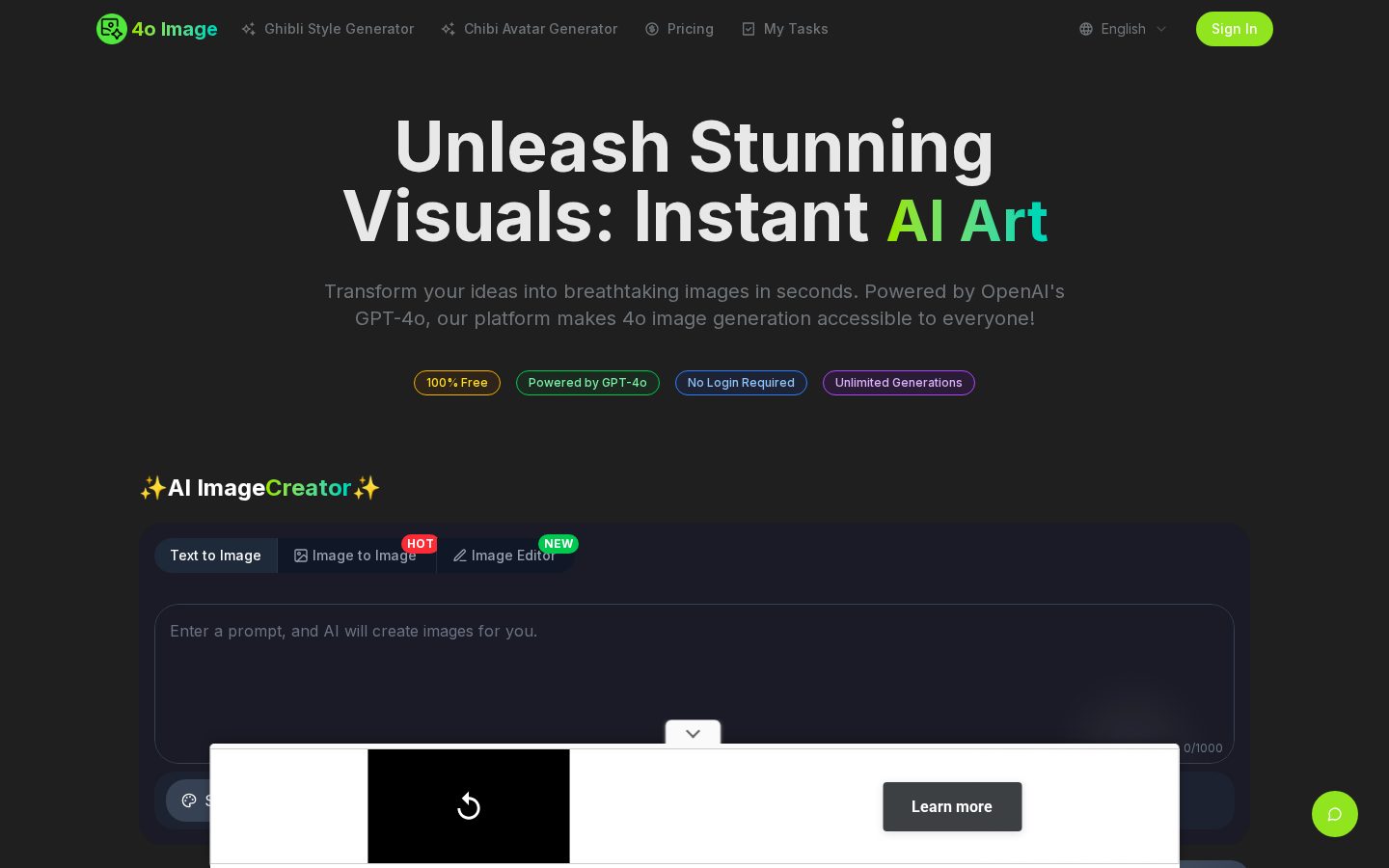Open the green chat support bubble
The height and width of the screenshot is (868, 1389).
coord(1335,814)
